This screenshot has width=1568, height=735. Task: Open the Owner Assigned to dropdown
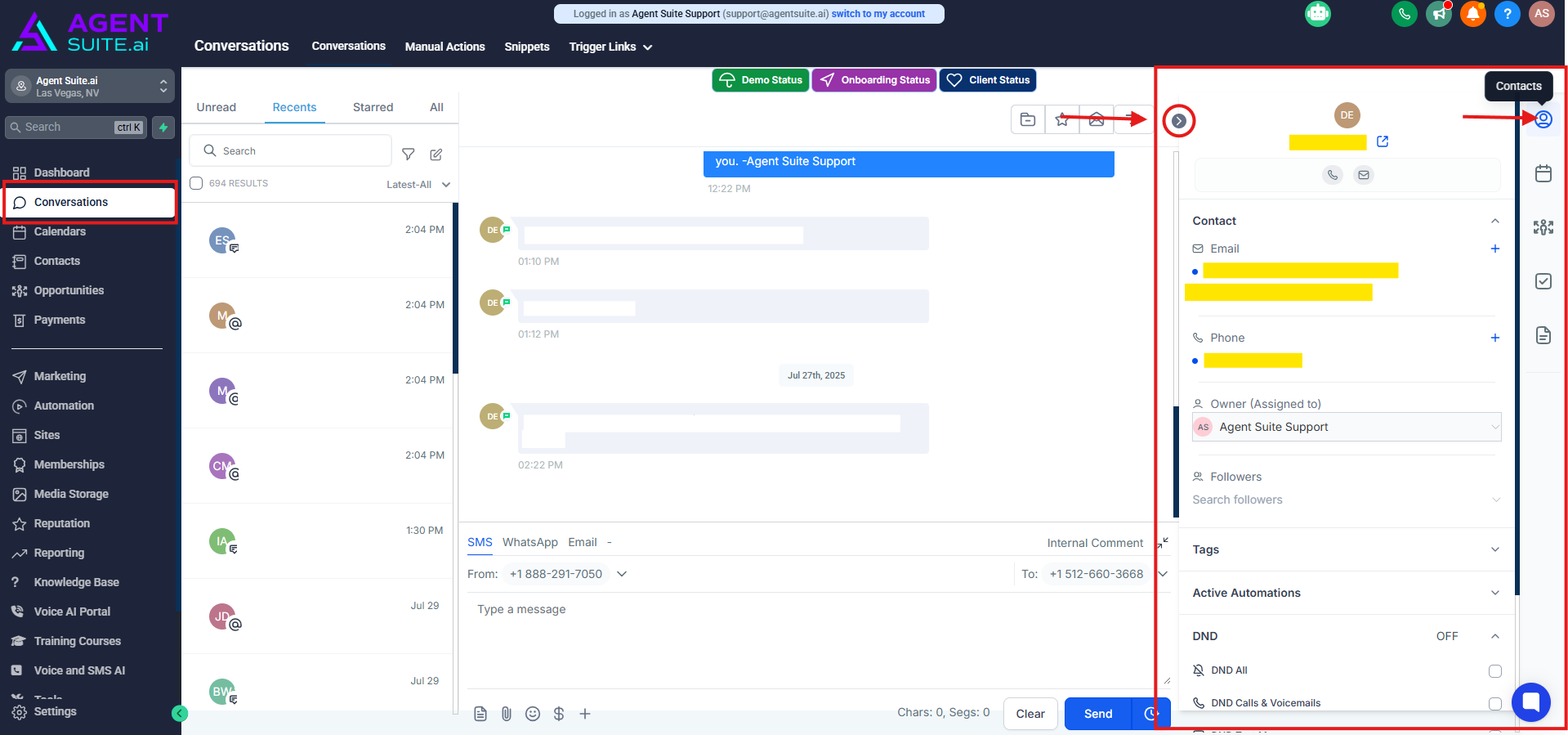point(1347,427)
